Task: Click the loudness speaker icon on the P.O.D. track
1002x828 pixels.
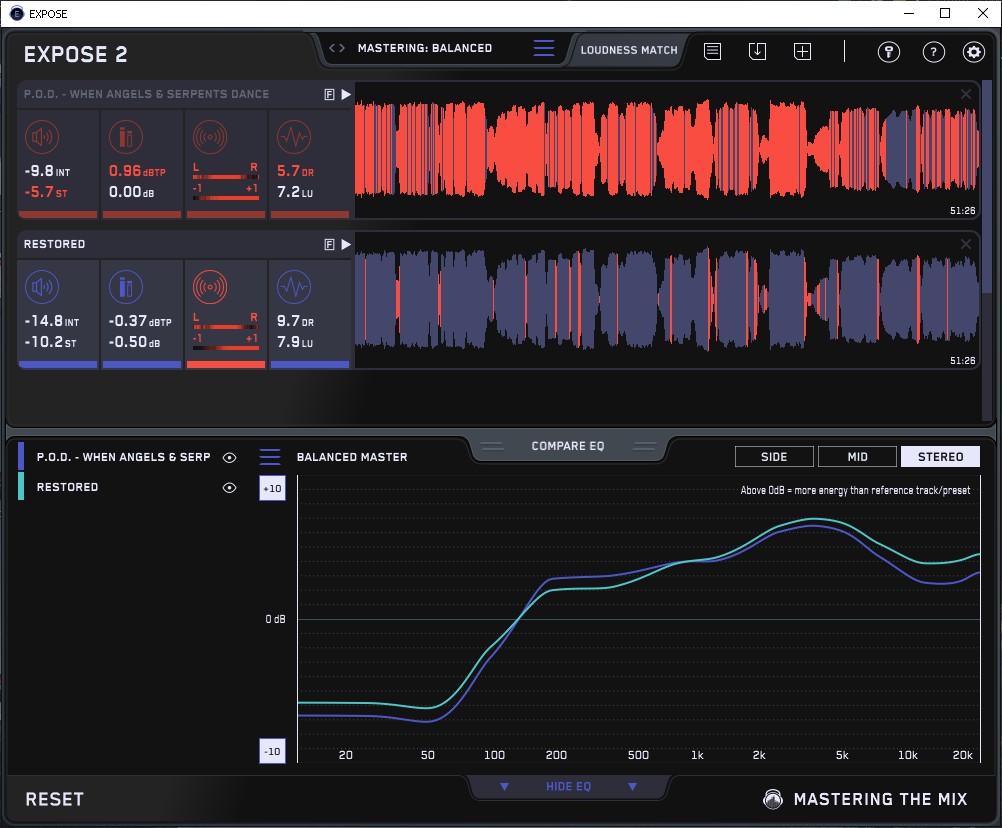Action: click(42, 138)
